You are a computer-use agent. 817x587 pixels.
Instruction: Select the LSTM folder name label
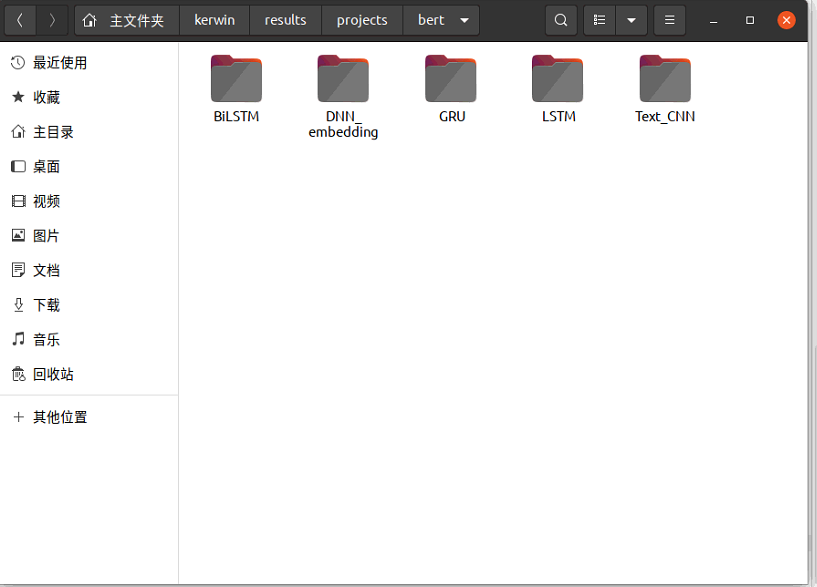tap(559, 116)
